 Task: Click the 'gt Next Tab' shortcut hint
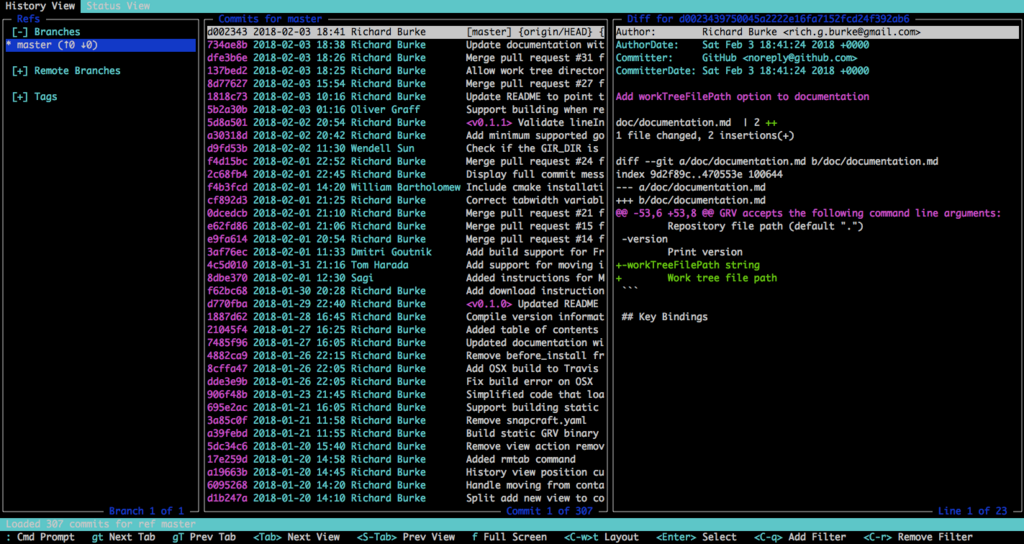point(123,537)
